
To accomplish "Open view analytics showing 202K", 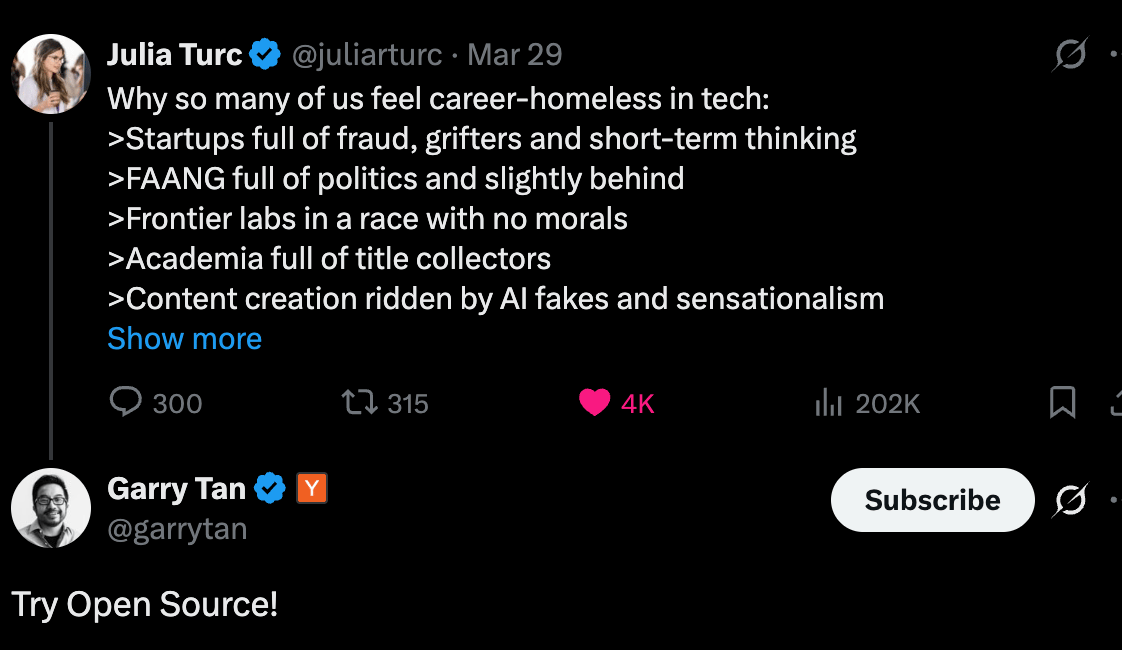I will tap(829, 402).
